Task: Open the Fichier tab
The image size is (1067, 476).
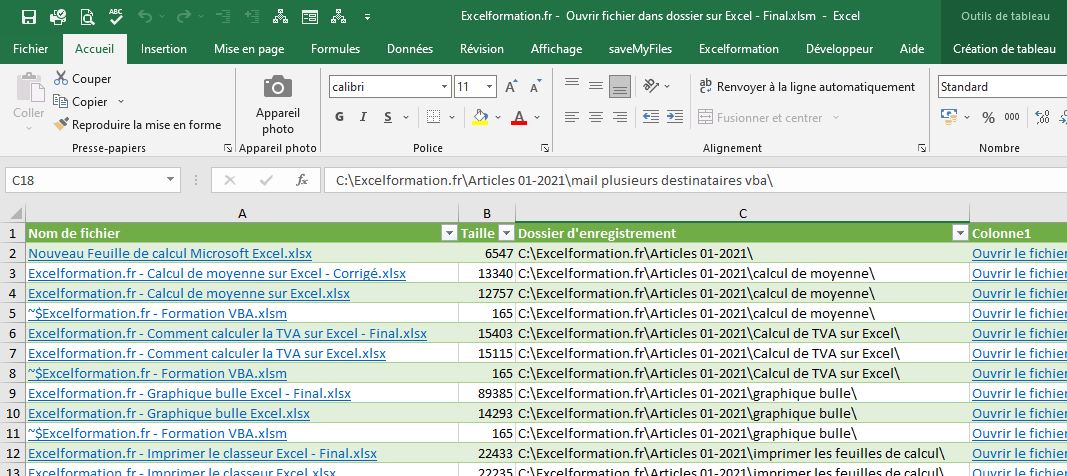Action: 31,49
